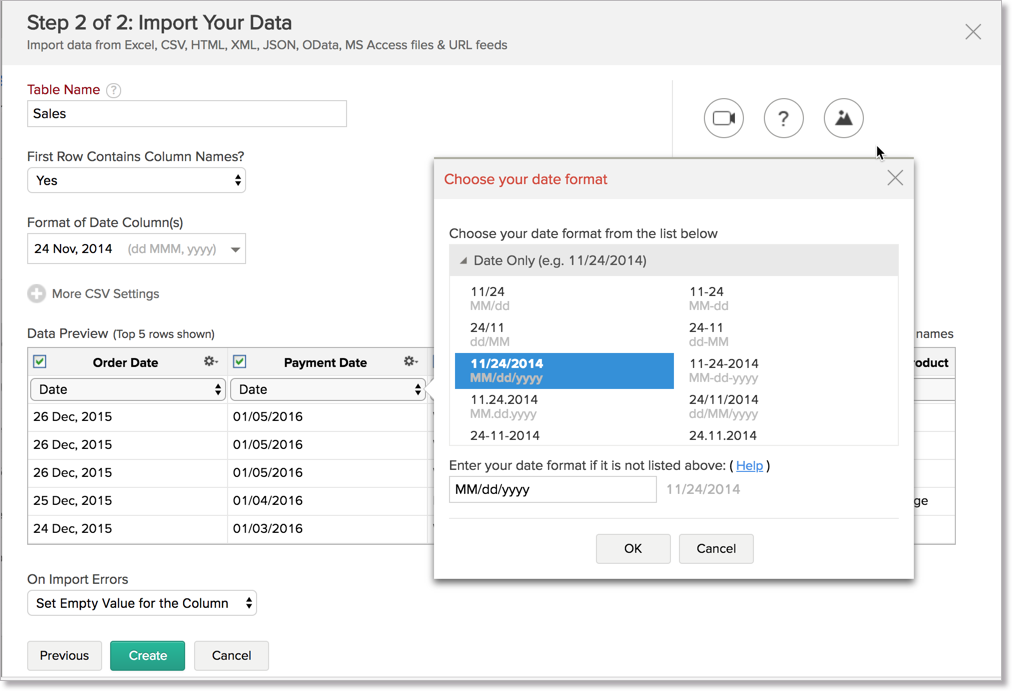Close the Import Your Data dialog
This screenshot has width=1012, height=691.
click(973, 32)
